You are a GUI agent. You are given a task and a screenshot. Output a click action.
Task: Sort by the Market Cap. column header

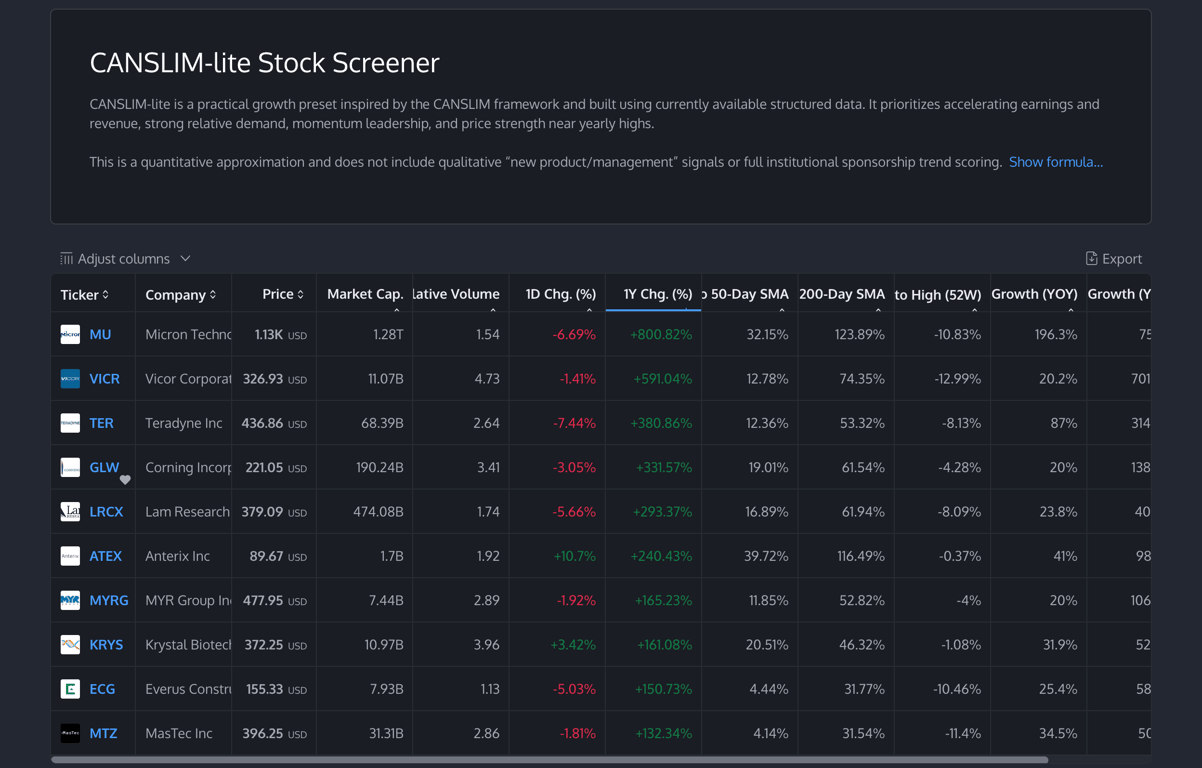coord(365,294)
